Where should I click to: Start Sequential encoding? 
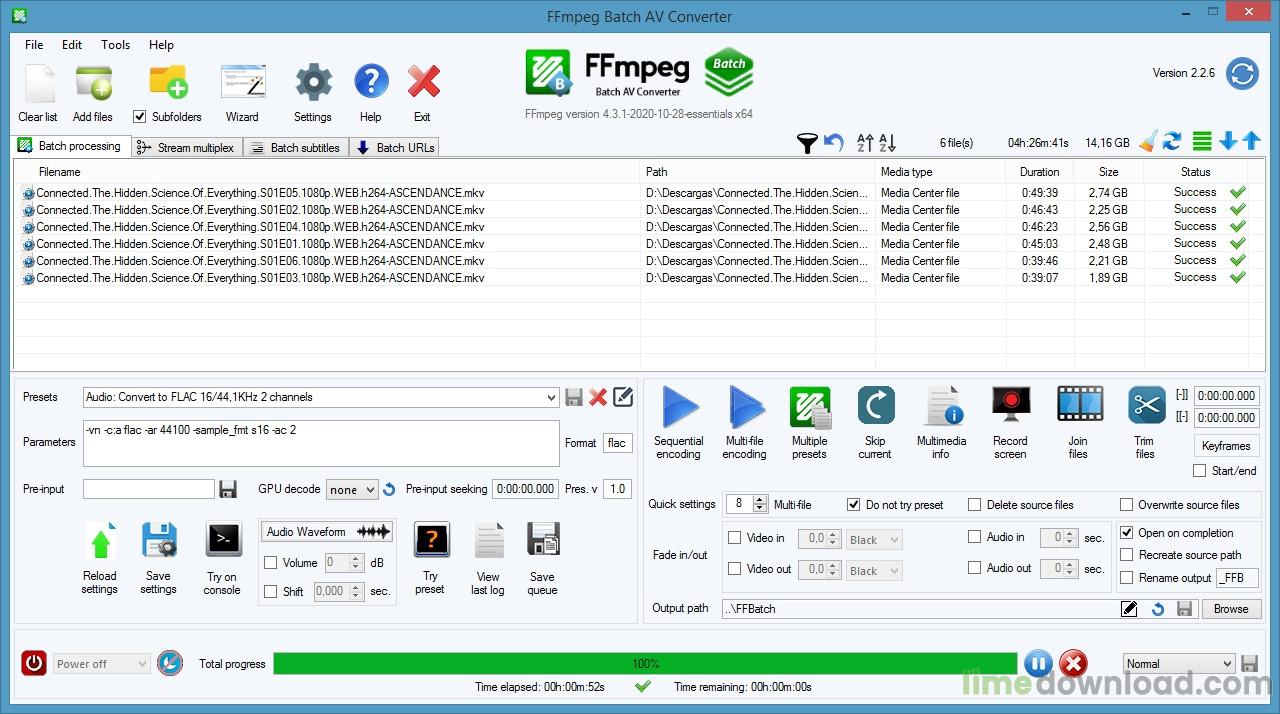(679, 408)
